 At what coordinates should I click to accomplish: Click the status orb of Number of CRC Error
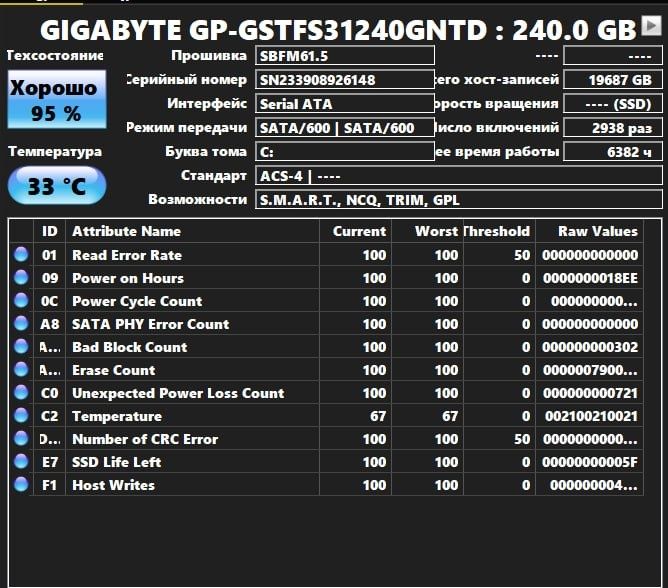click(x=21, y=438)
